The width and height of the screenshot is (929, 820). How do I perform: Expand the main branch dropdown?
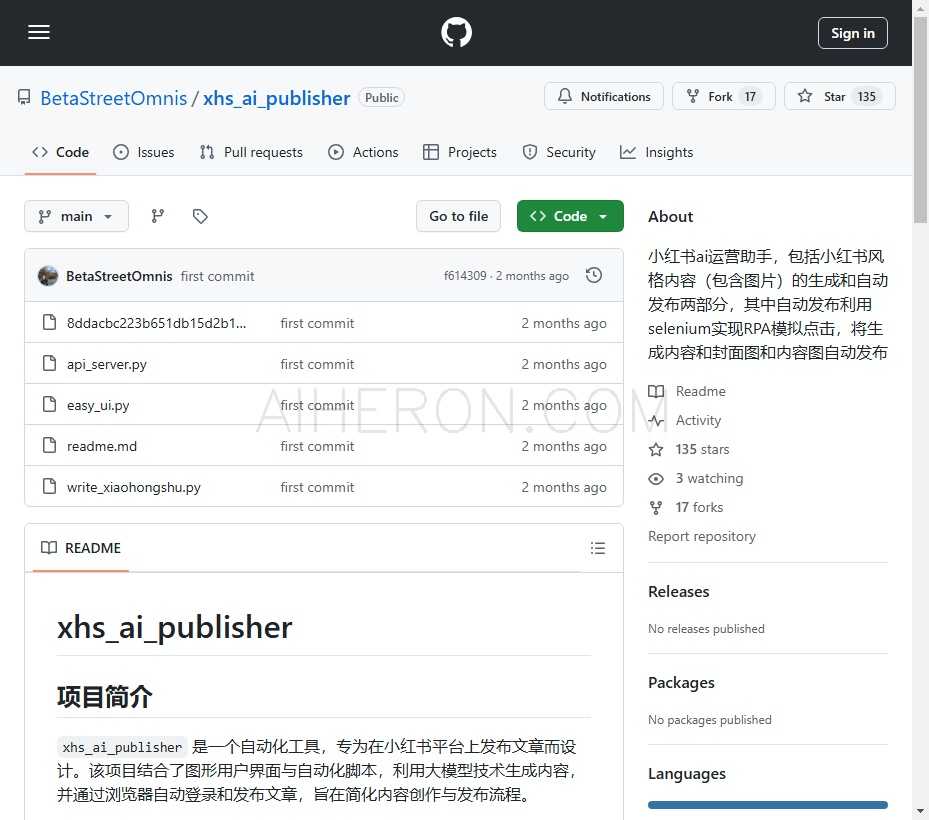pyautogui.click(x=76, y=216)
